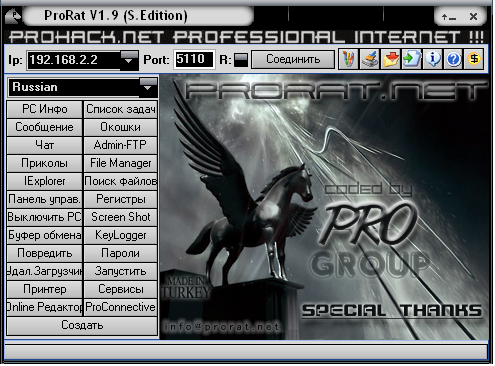Click the Принтер button

[x=44, y=289]
